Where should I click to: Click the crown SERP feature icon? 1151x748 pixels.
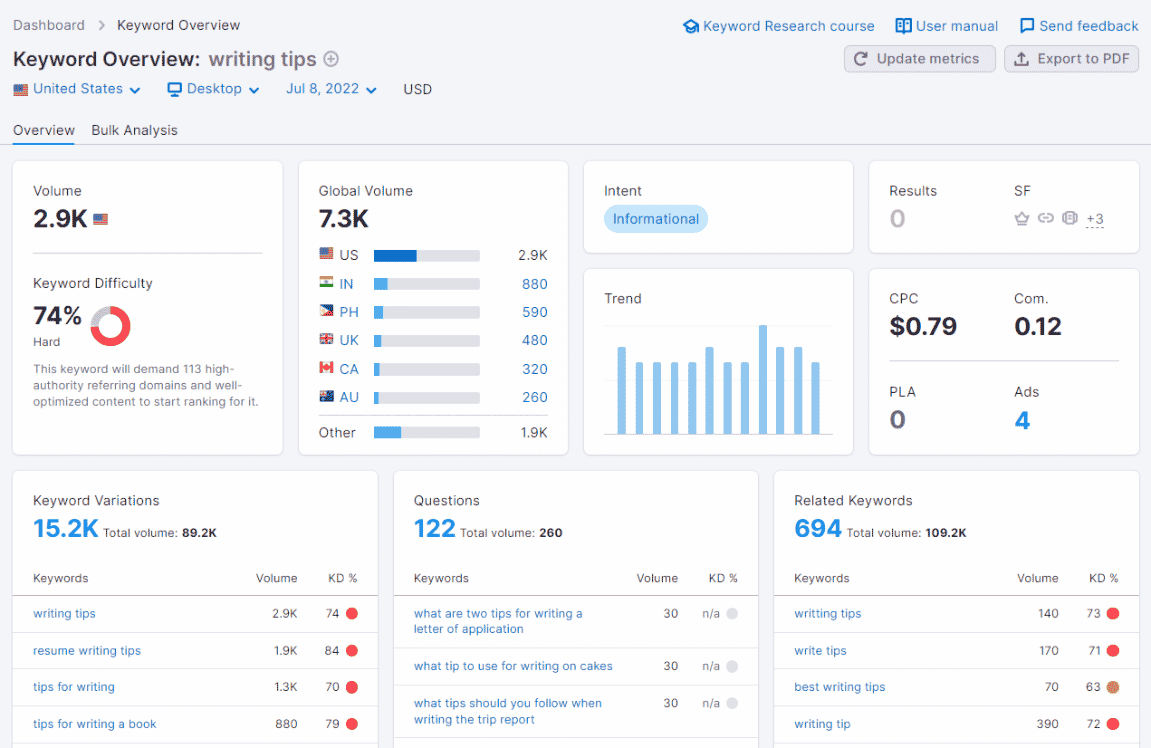pos(1021,218)
